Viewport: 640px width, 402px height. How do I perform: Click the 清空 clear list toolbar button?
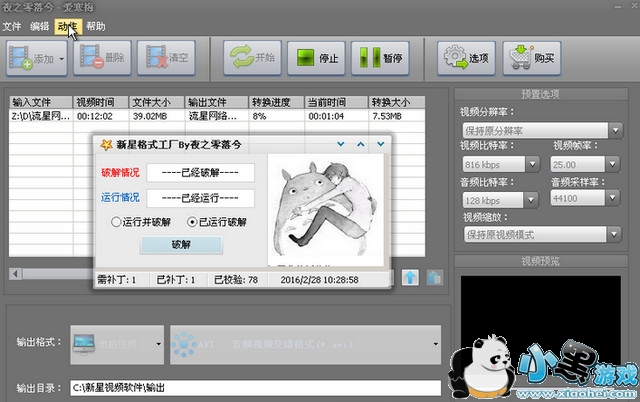(x=166, y=58)
